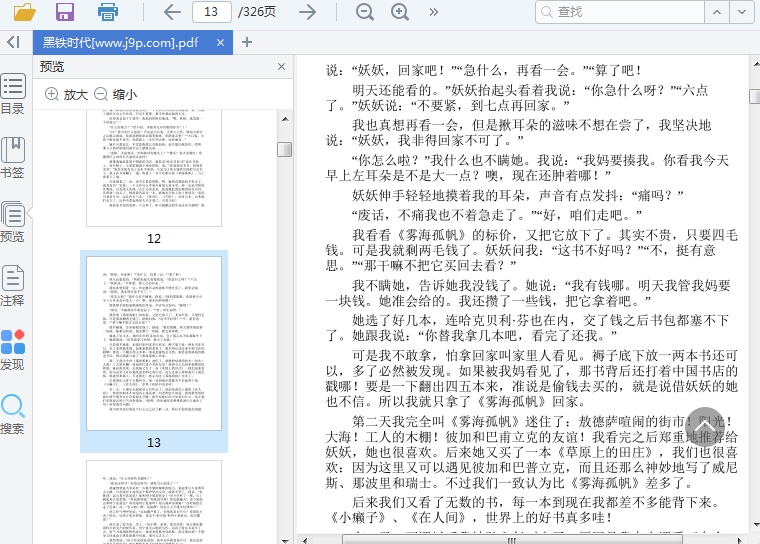Open a file with the folder icon
760x544 pixels.
[24, 12]
